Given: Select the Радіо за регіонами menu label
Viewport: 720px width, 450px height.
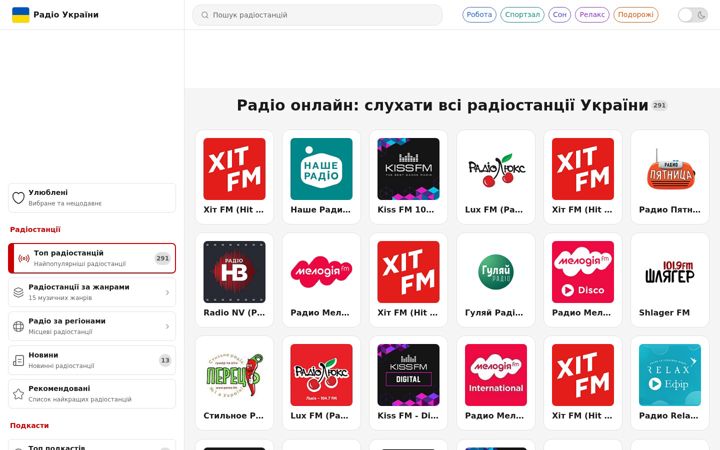Looking at the screenshot, I should 67,321.
